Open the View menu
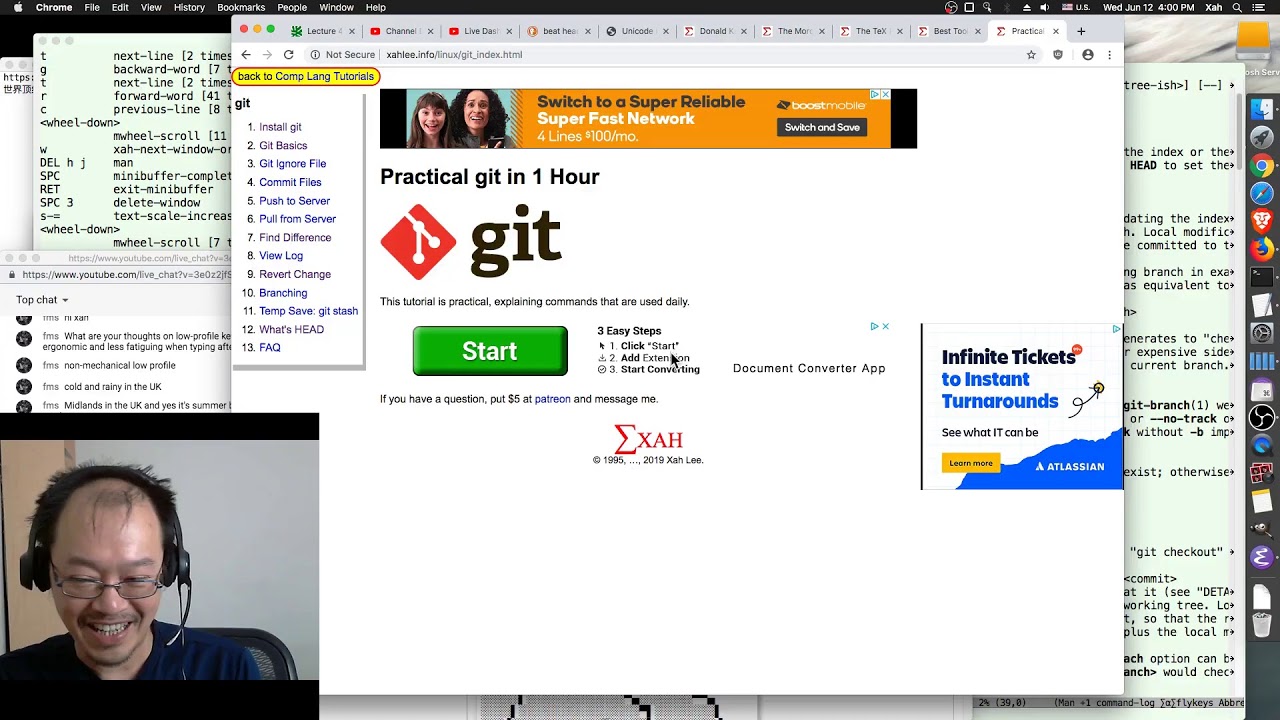1280x720 pixels. [x=151, y=7]
